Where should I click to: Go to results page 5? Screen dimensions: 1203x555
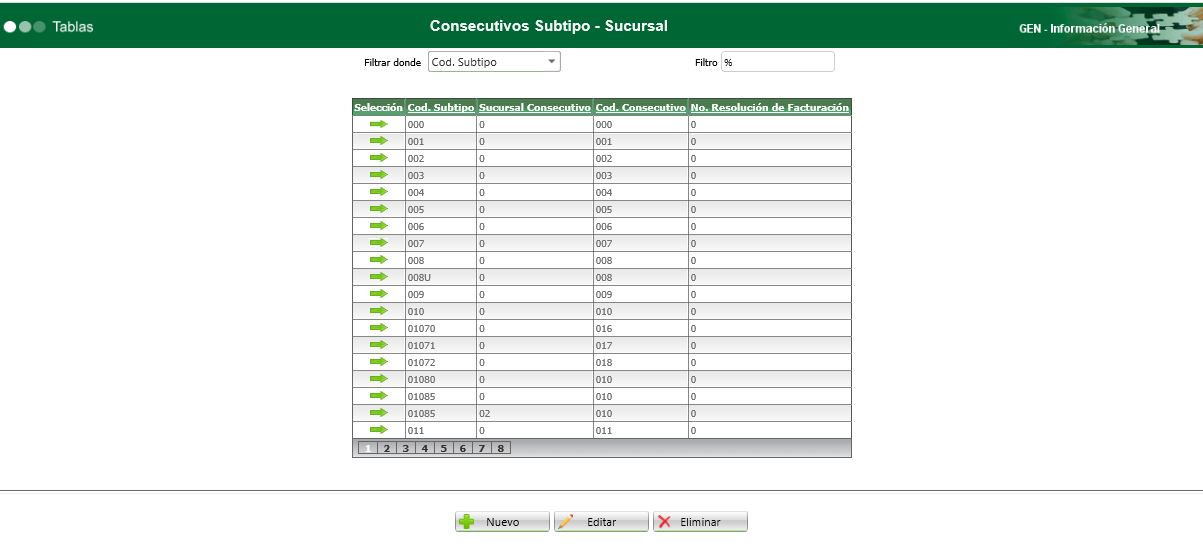pyautogui.click(x=444, y=448)
